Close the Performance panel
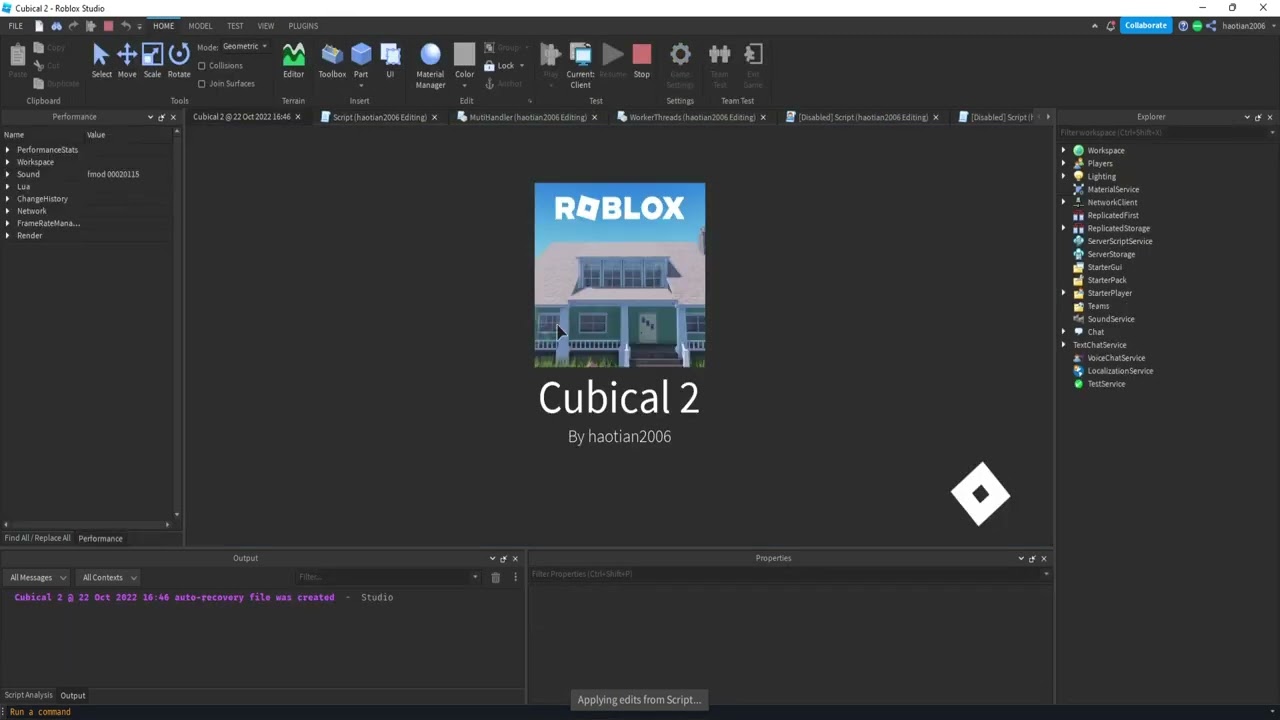This screenshot has height=720, width=1280. pos(172,117)
